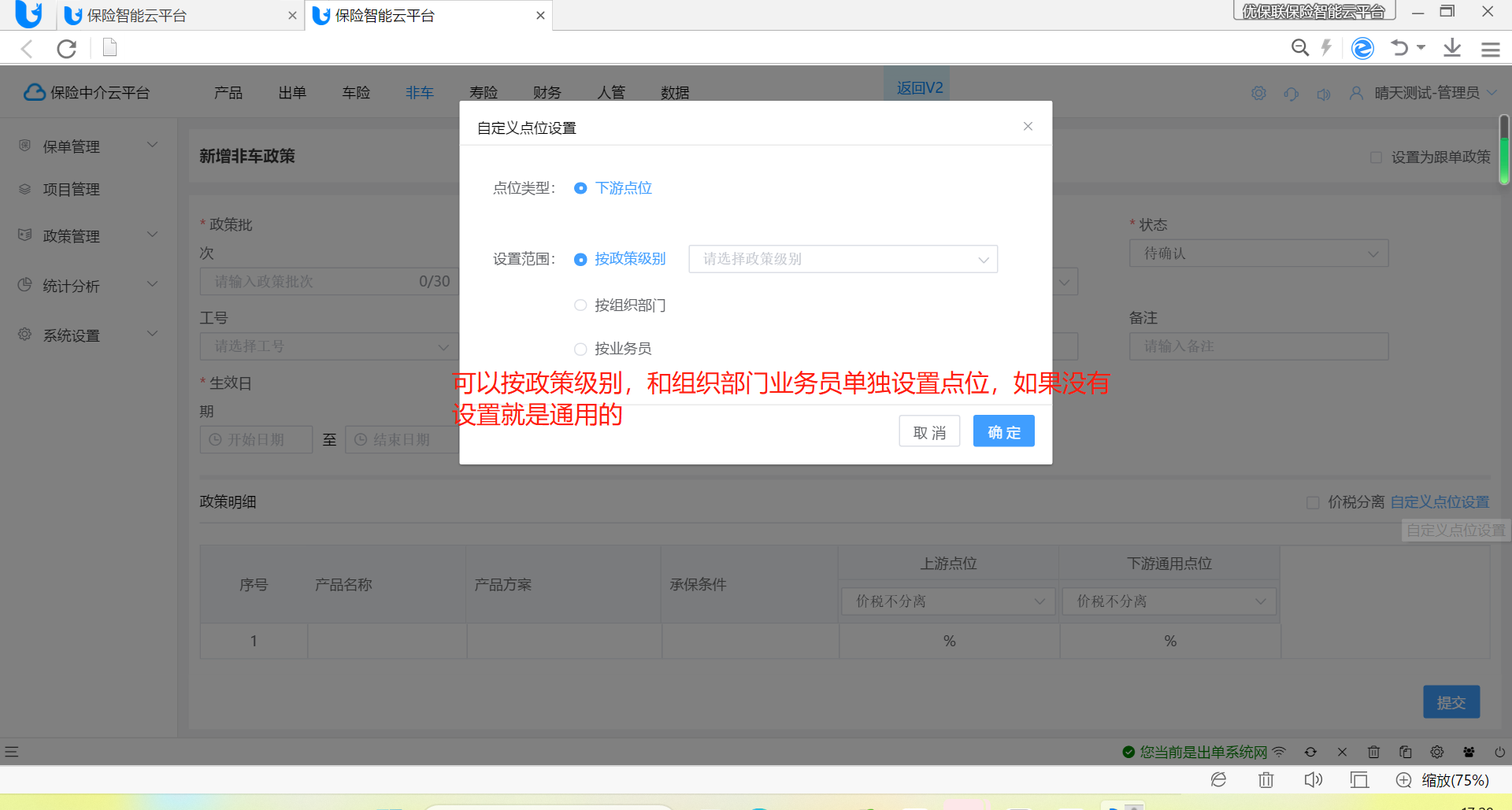
Task: Open header settings gear icon
Action: [x=1258, y=93]
